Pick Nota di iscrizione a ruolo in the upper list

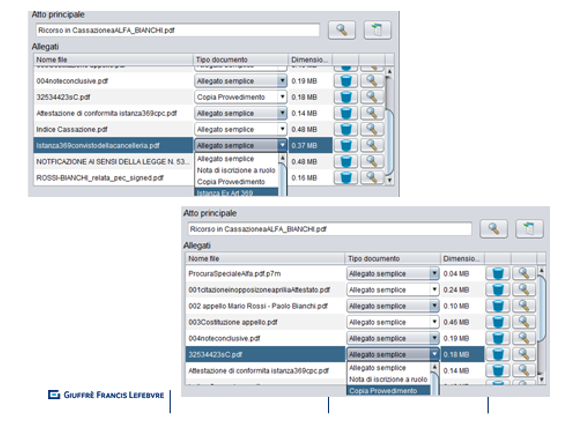click(x=236, y=170)
